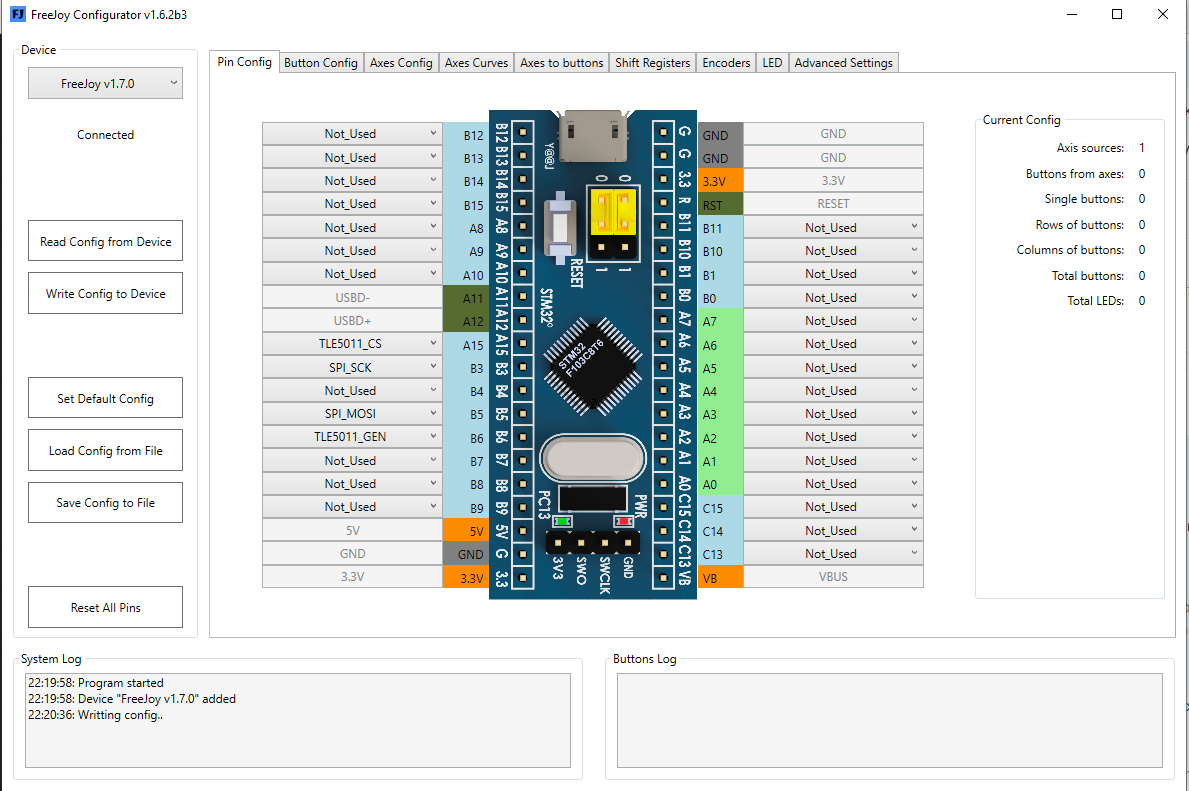The height and width of the screenshot is (791, 1189).
Task: Open the TLE5011_CS dropdown for pin A15
Action: point(352,344)
